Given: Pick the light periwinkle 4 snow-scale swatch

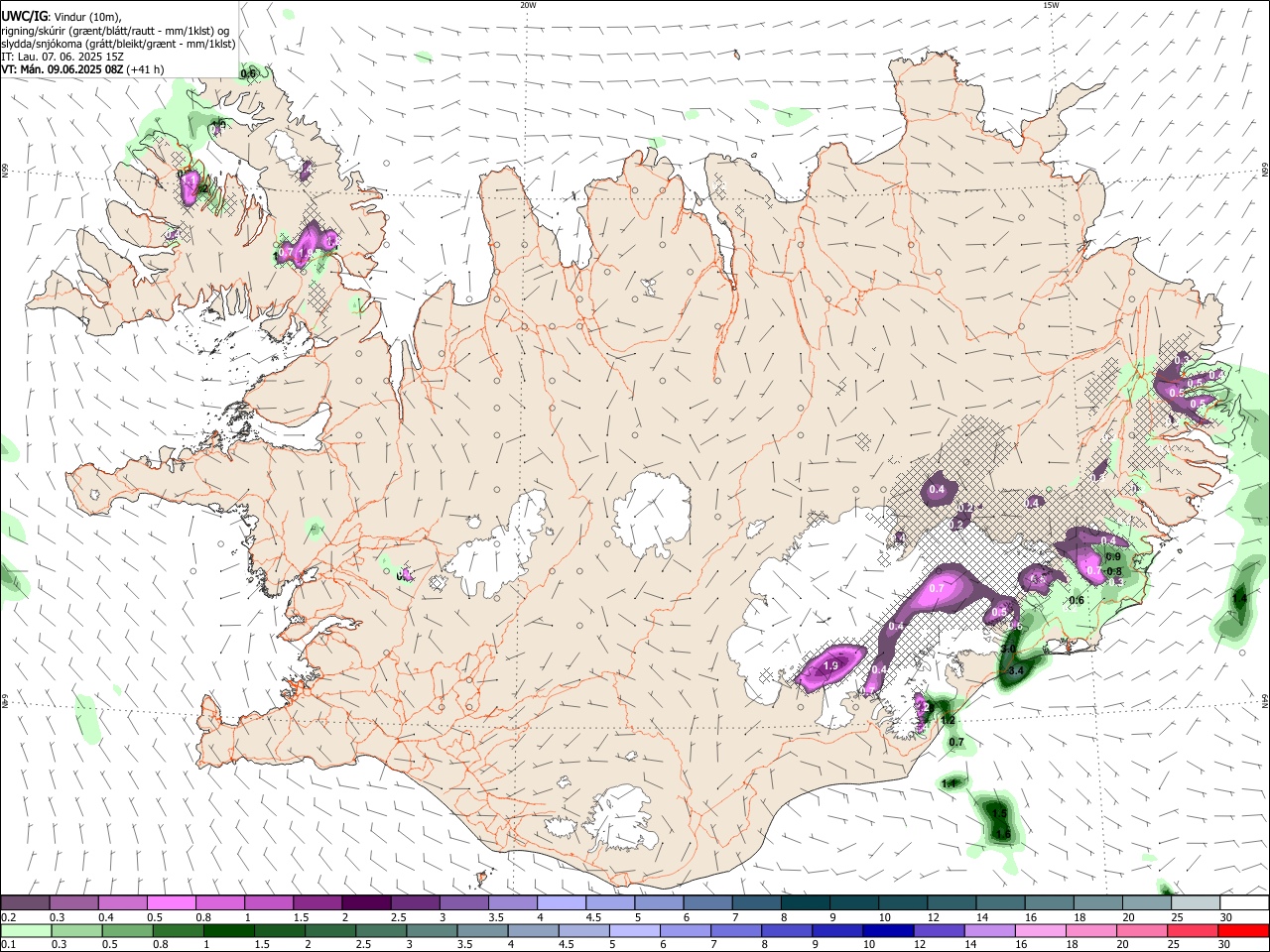Looking at the screenshot, I should click(x=560, y=902).
